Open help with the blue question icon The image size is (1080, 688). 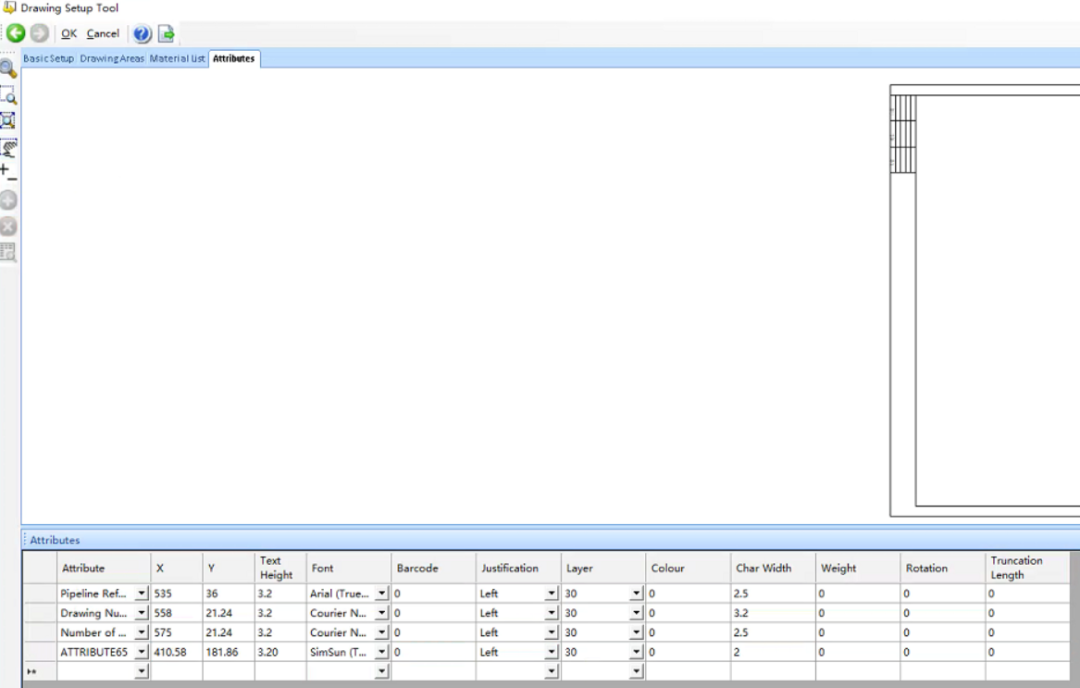(x=142, y=34)
